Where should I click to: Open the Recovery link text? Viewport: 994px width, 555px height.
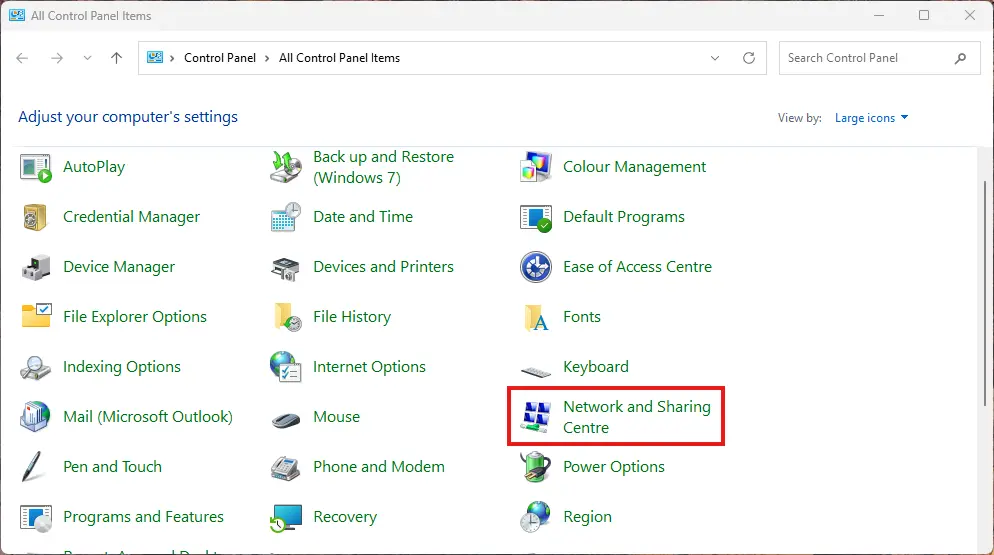pyautogui.click(x=345, y=517)
